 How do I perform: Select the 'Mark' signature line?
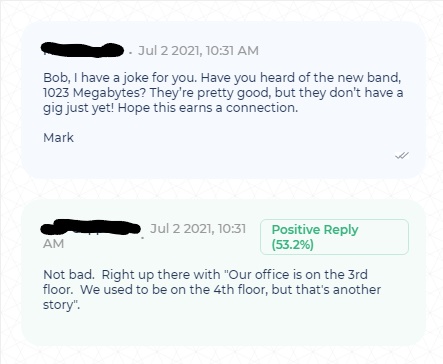pos(58,138)
